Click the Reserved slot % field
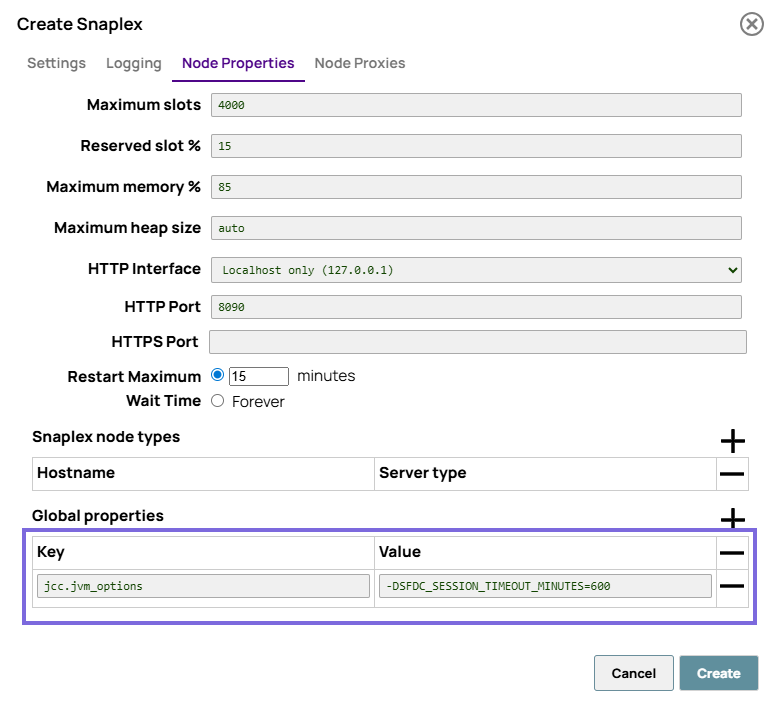783x702 pixels. [476, 146]
